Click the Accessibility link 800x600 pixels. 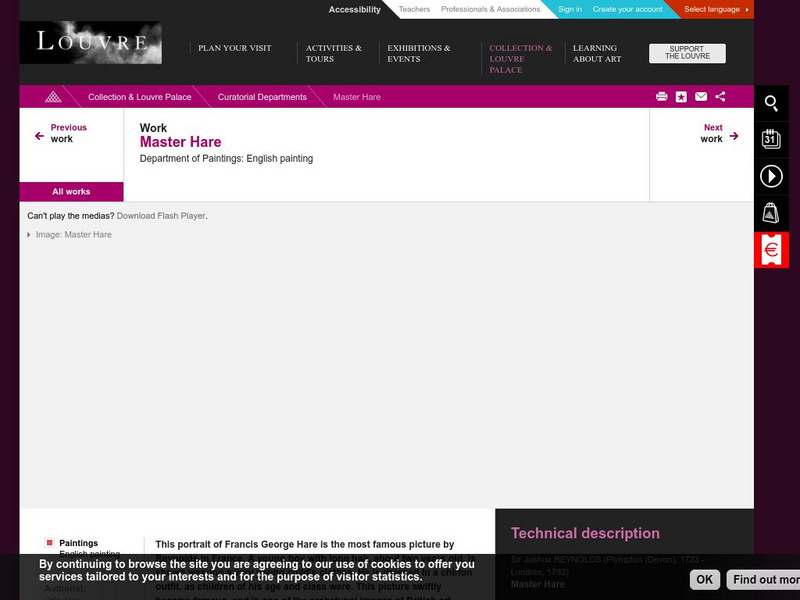[355, 9]
